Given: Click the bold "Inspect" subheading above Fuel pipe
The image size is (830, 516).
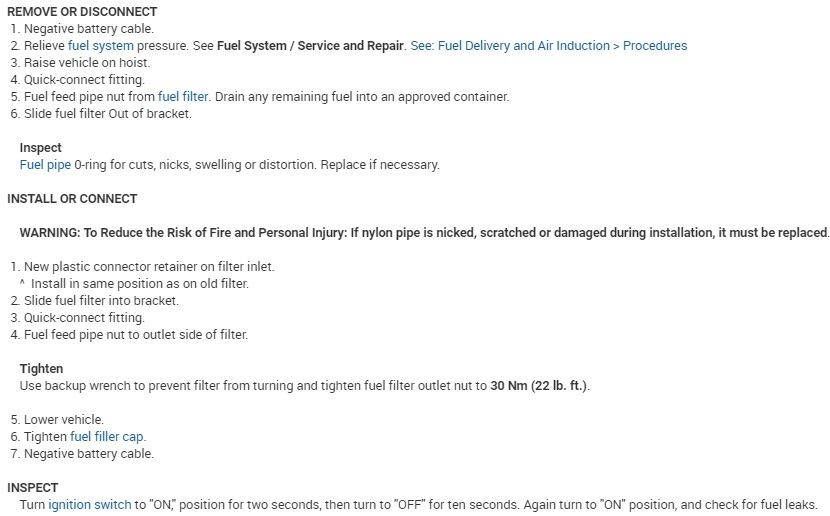Looking at the screenshot, I should coord(40,148).
